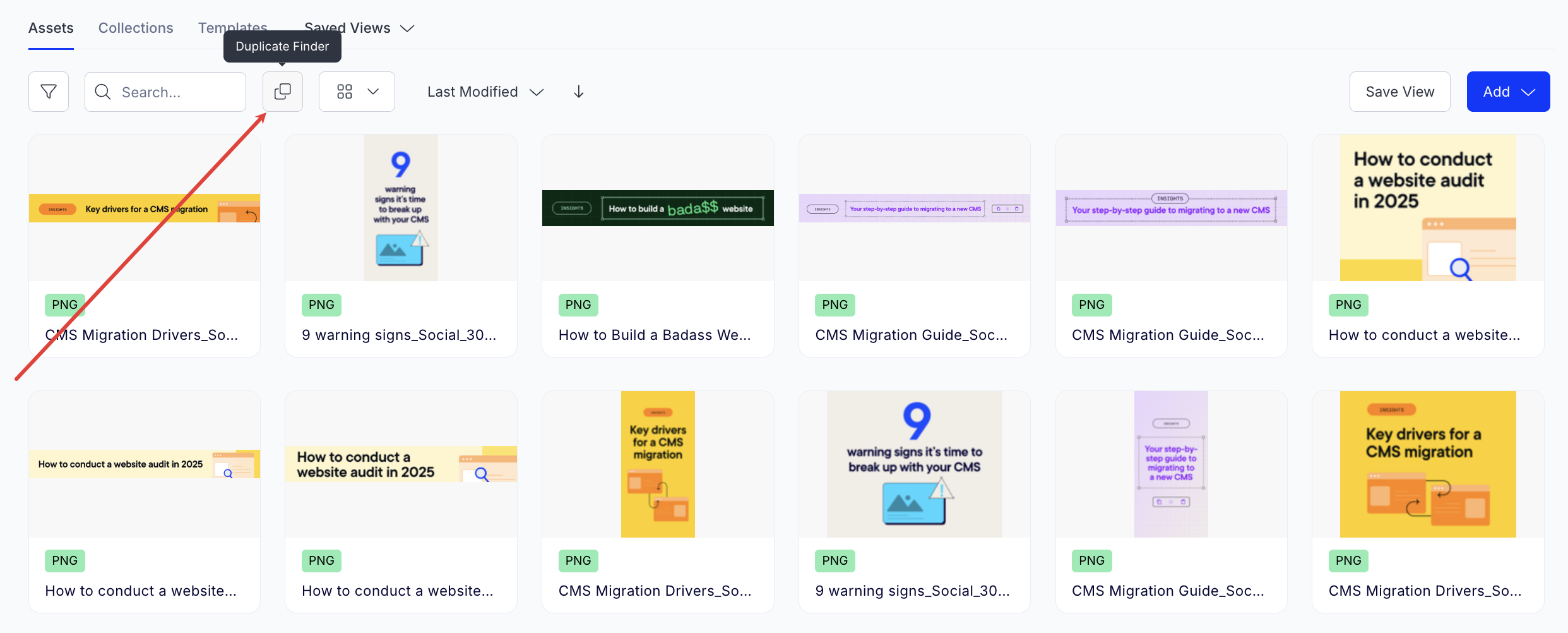The width and height of the screenshot is (1568, 633).
Task: Open the vertical purple migration guide thumbnail
Action: (1172, 464)
